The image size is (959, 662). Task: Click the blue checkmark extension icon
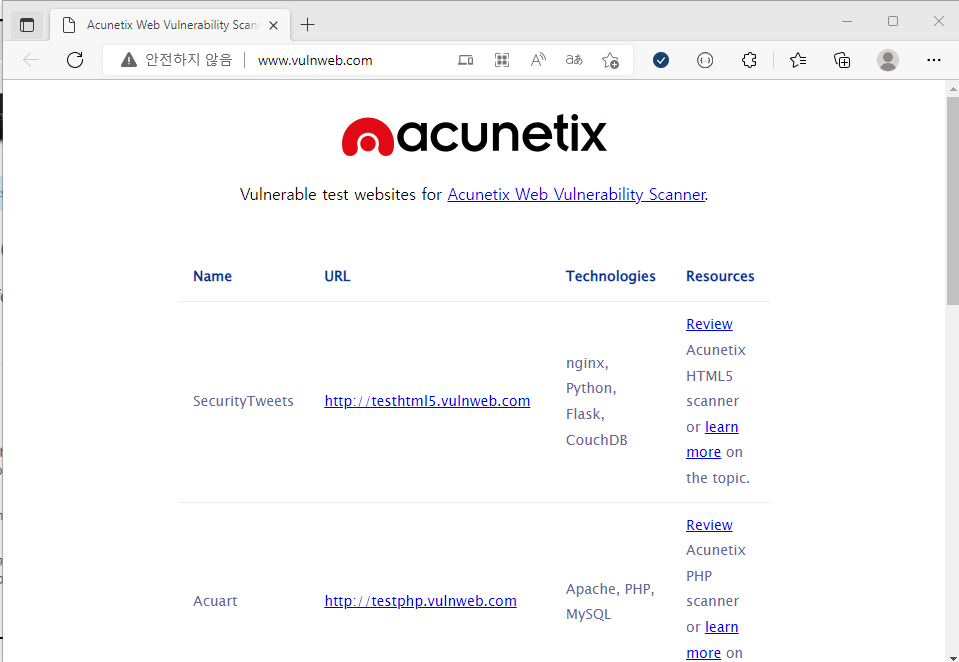(x=661, y=60)
